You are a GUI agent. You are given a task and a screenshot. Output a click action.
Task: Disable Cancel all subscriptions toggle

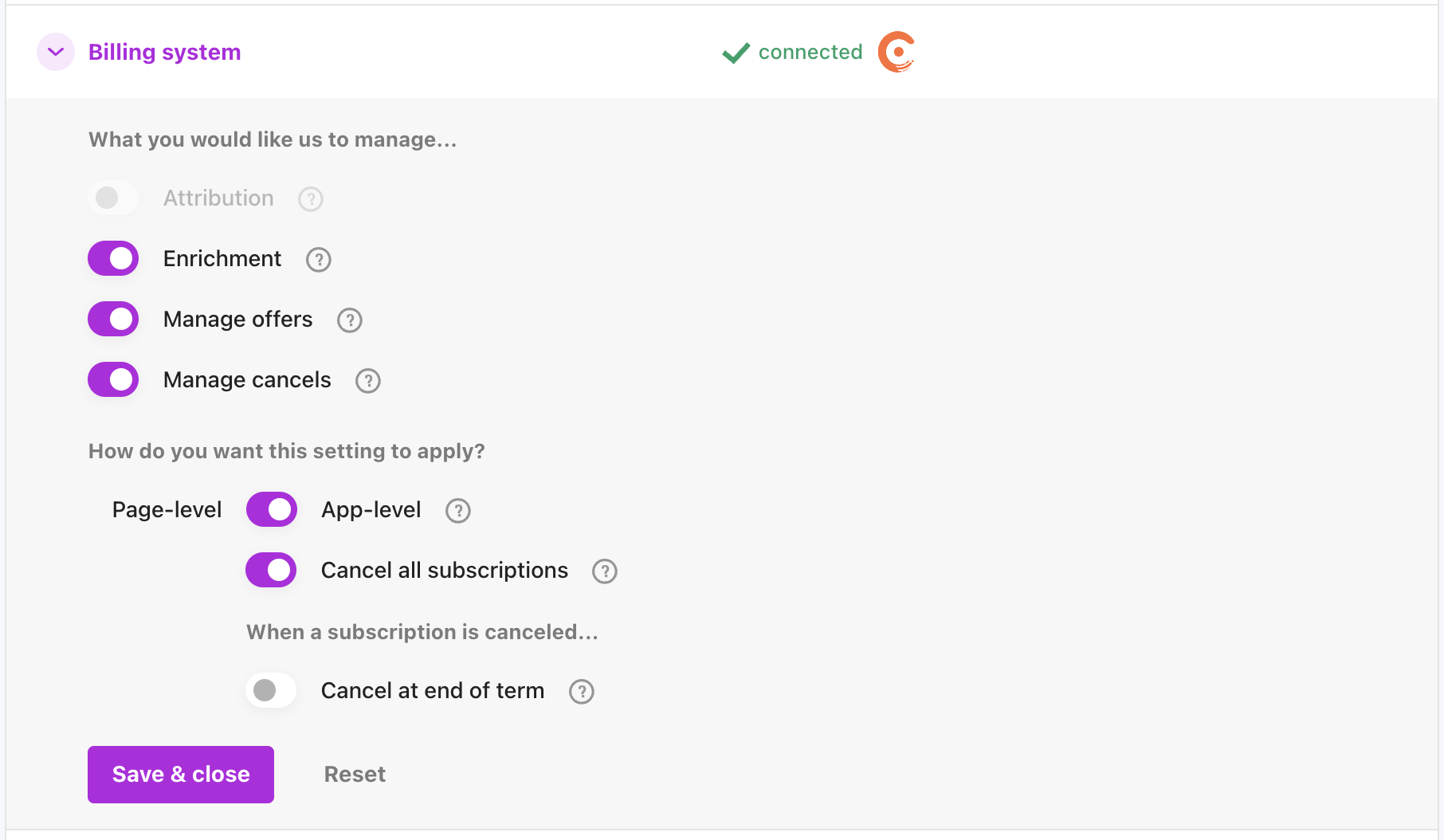271,571
